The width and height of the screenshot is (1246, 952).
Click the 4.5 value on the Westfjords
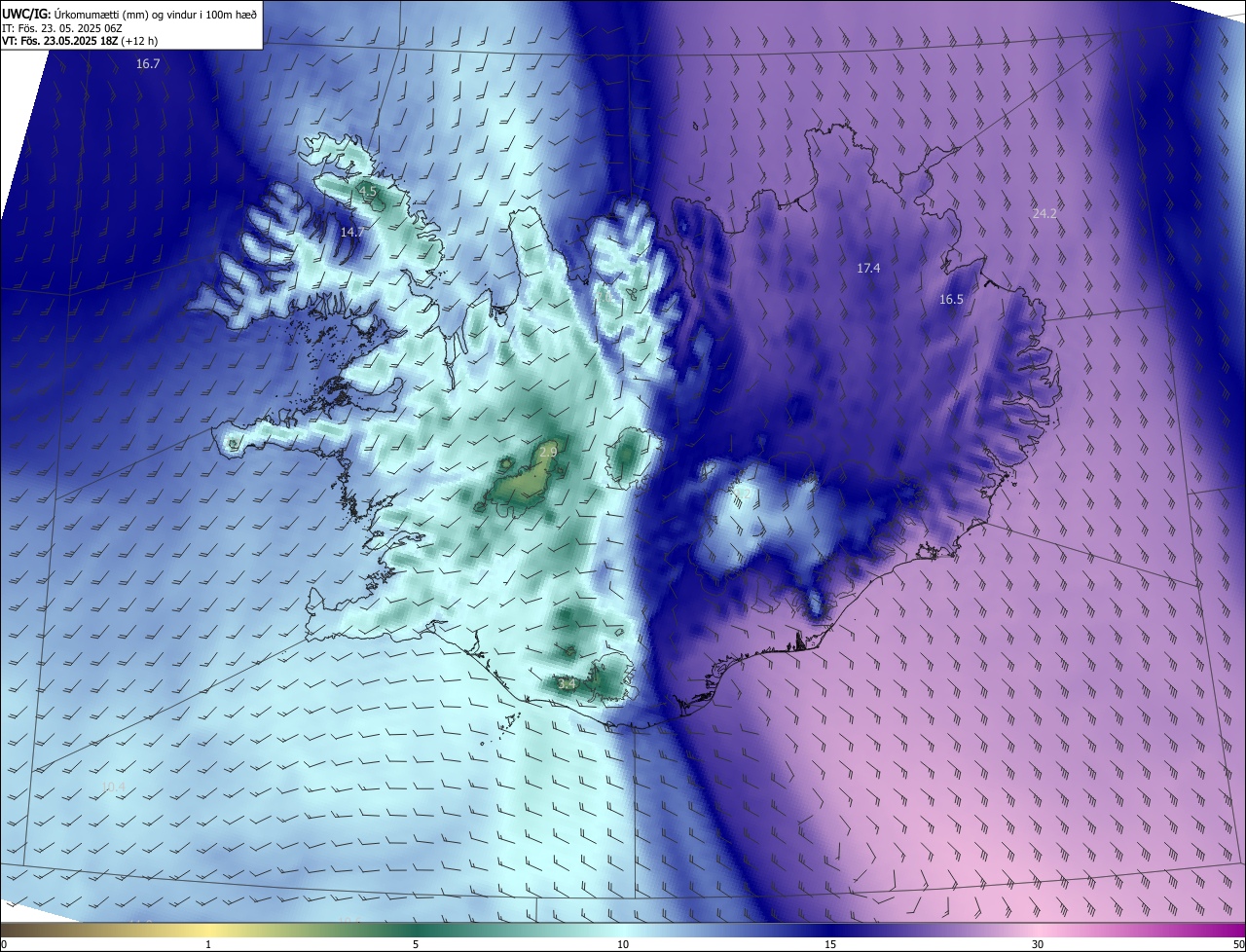pyautogui.click(x=368, y=193)
